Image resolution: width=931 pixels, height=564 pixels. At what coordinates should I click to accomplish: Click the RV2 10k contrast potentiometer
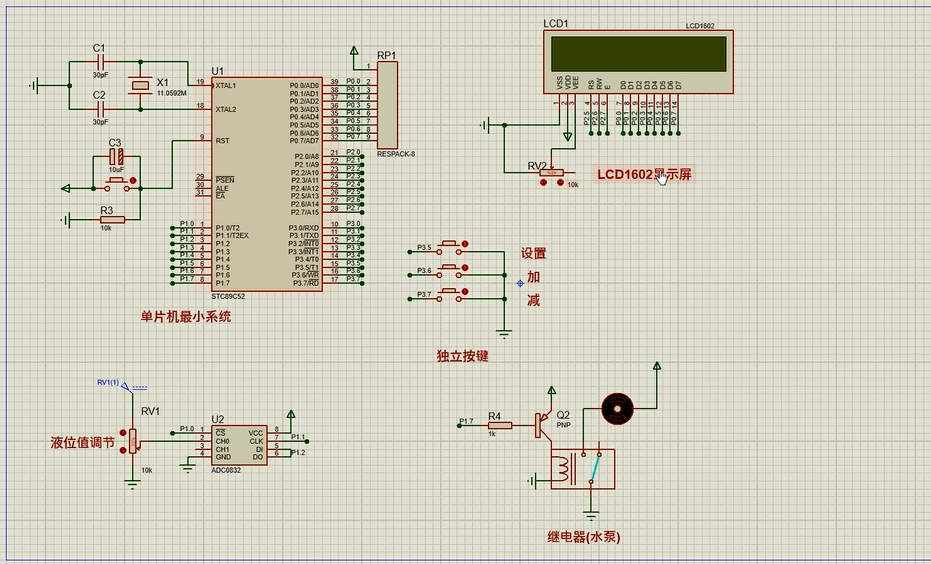click(x=550, y=173)
